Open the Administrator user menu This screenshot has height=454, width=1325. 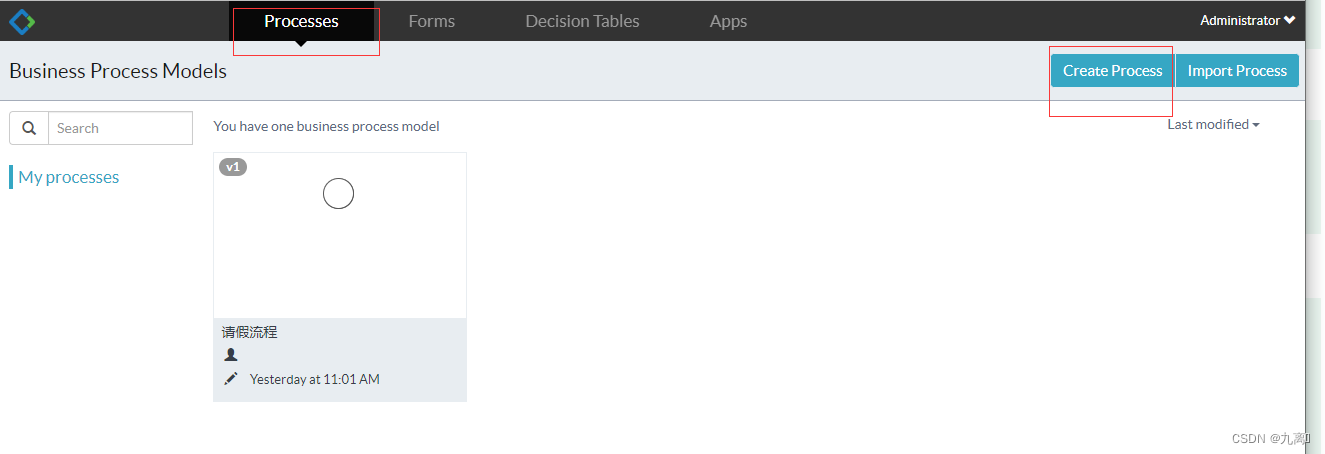[x=1246, y=20]
